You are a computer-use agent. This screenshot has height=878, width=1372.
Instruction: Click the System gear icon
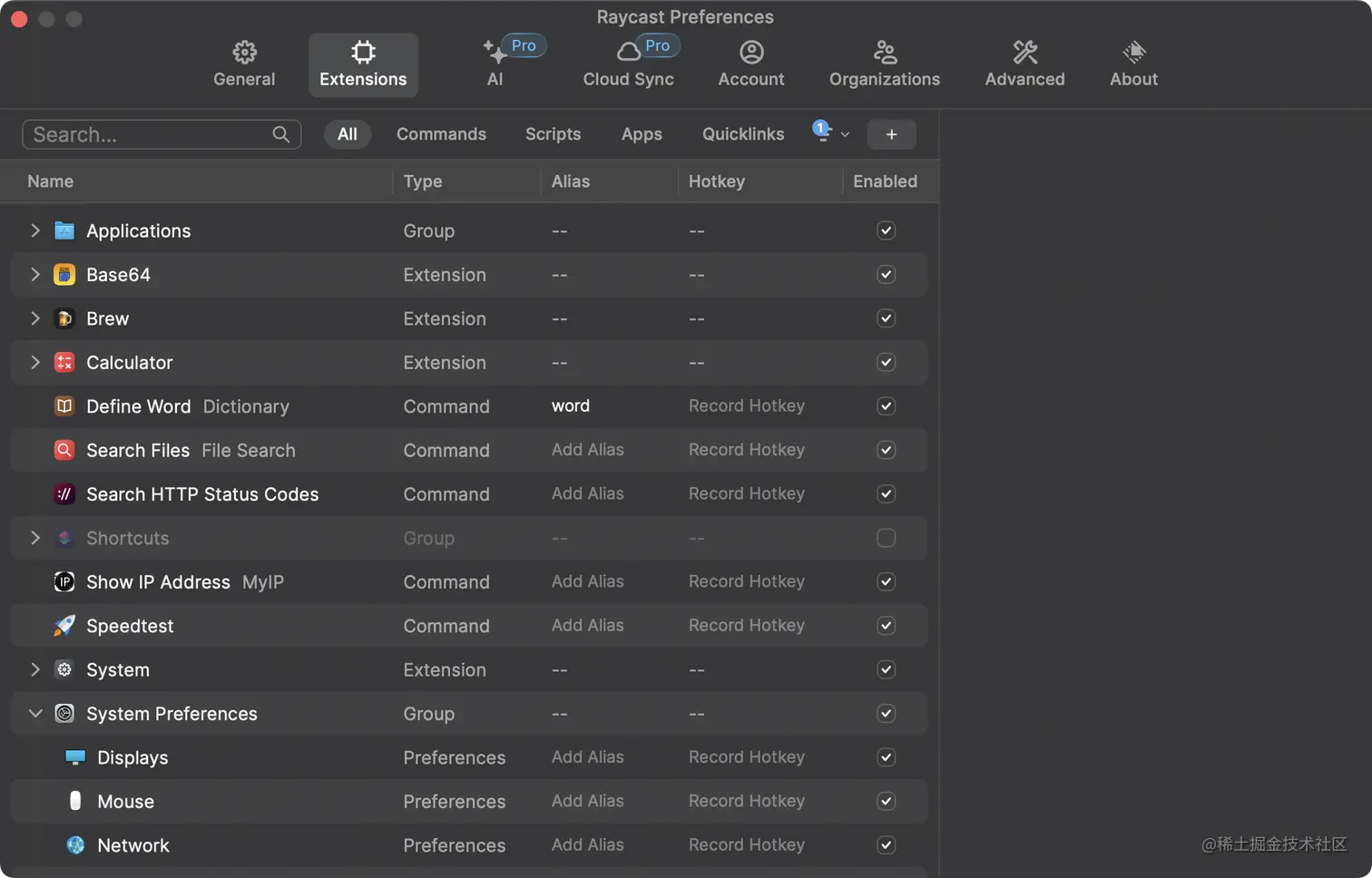pyautogui.click(x=64, y=669)
